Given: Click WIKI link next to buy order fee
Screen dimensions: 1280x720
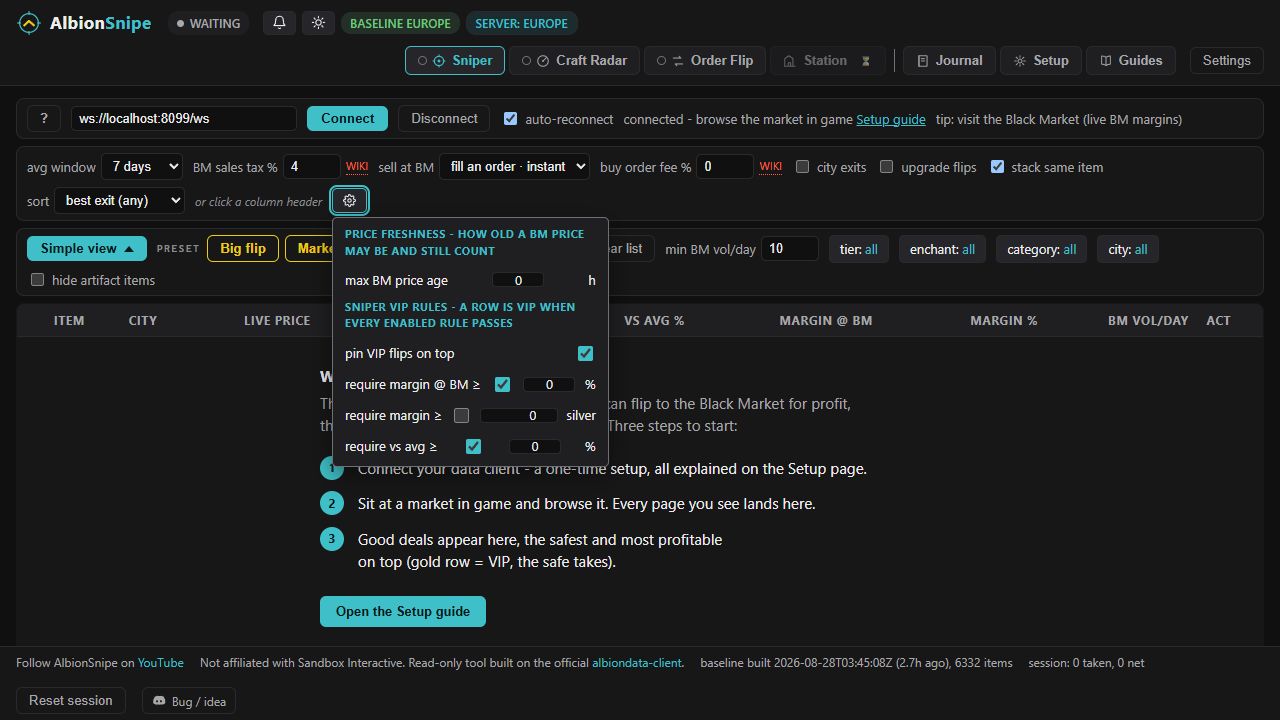Looking at the screenshot, I should click(x=770, y=167).
